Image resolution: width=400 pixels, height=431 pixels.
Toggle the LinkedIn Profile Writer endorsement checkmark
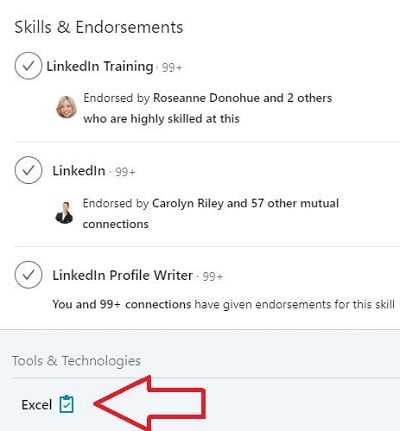tap(28, 275)
